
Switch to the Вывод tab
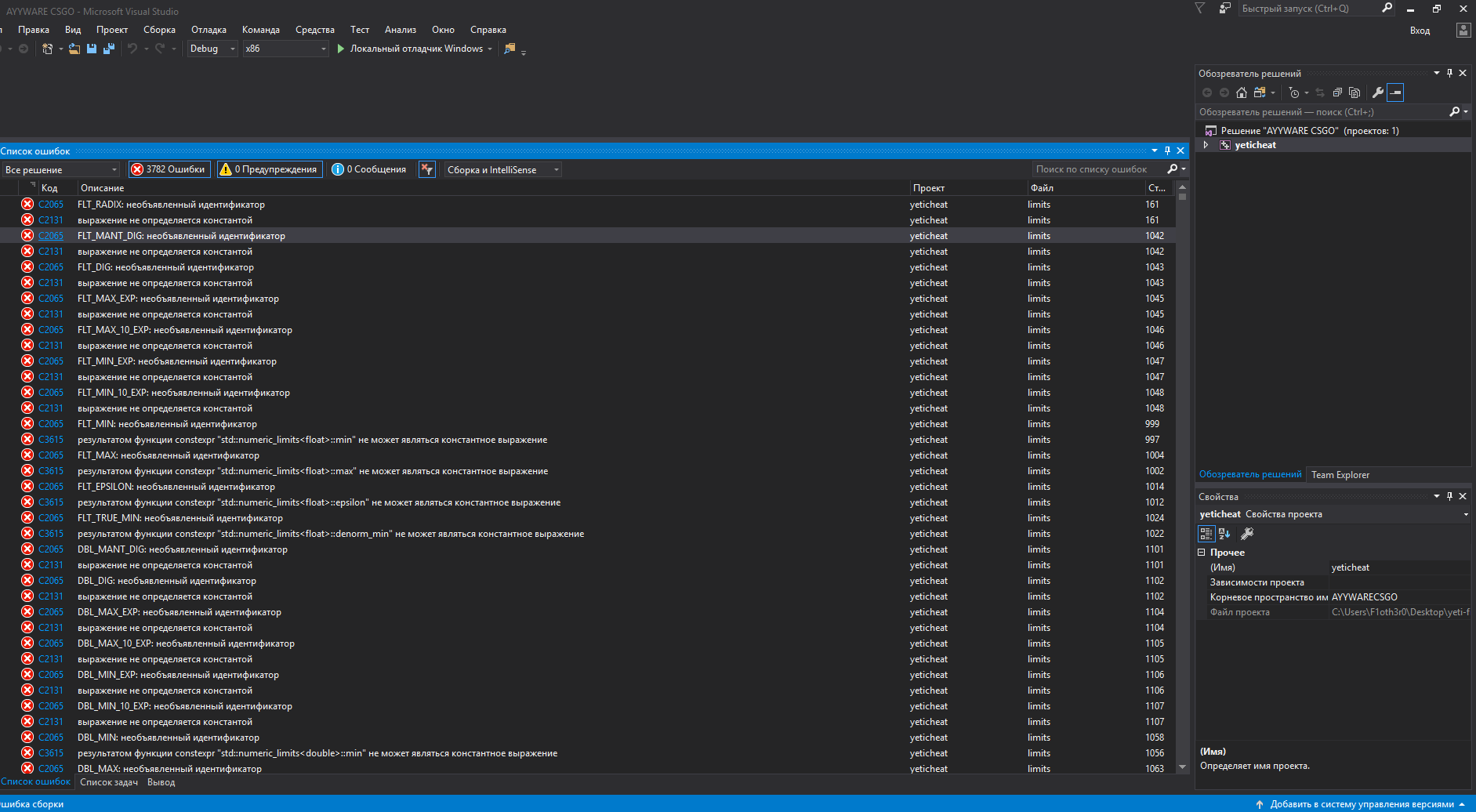161,782
